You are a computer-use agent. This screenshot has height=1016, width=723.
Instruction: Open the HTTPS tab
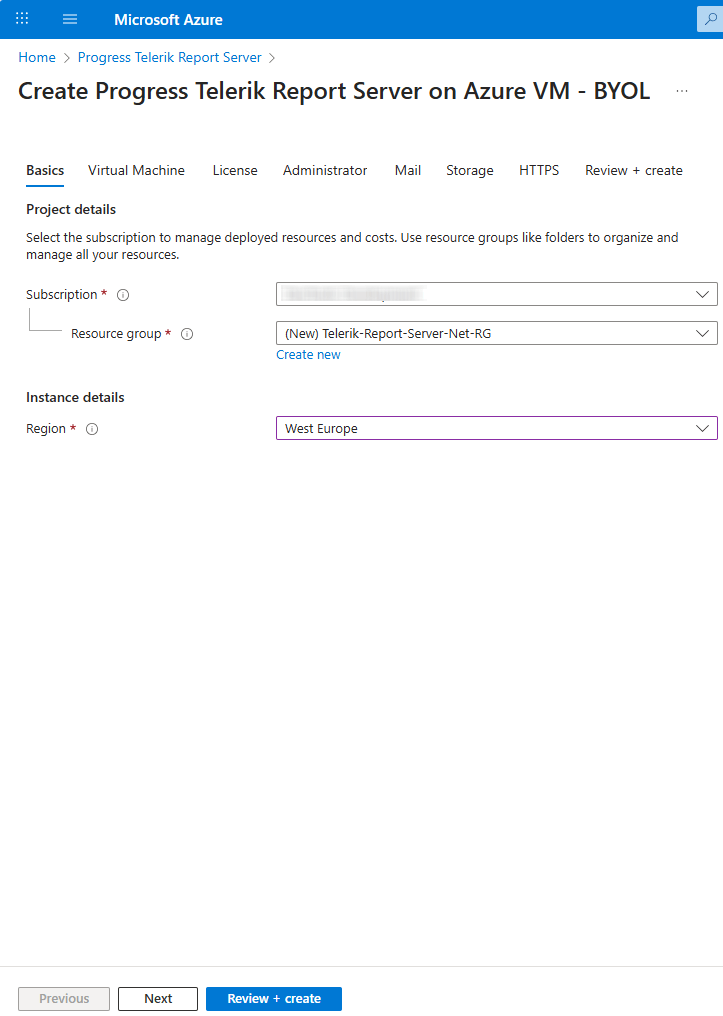(x=539, y=170)
